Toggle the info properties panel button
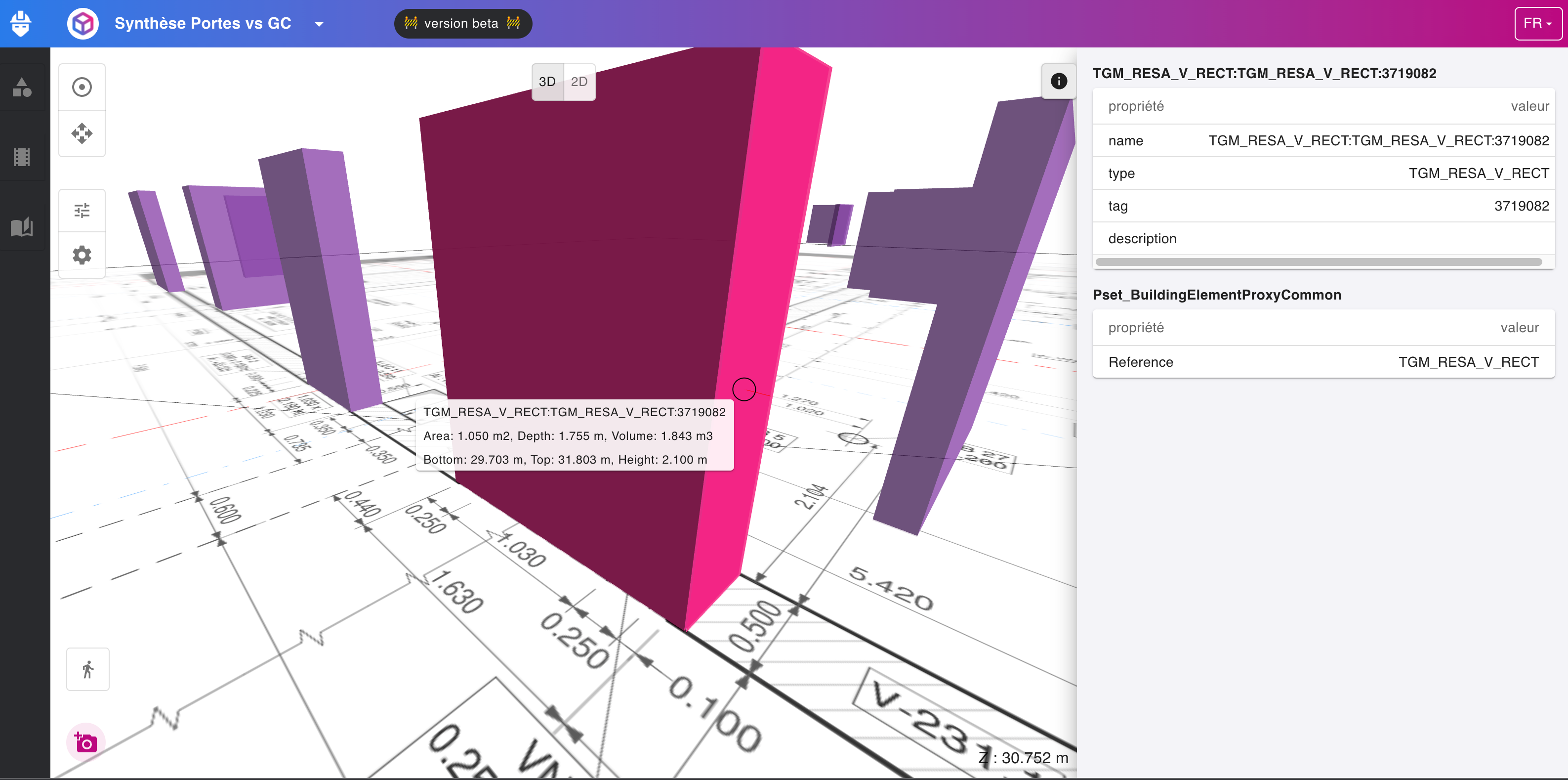Image resolution: width=1568 pixels, height=780 pixels. pos(1059,81)
